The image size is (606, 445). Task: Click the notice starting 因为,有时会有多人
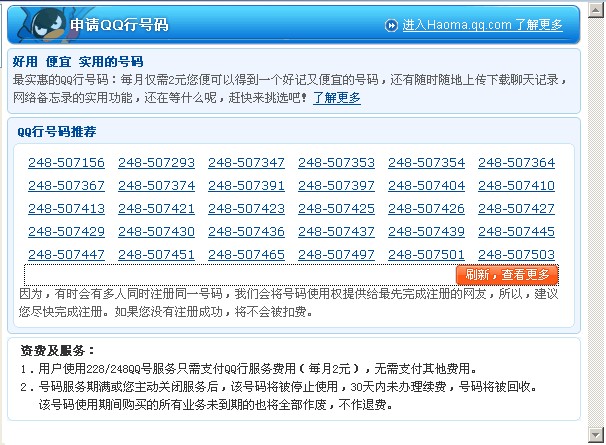coord(289,303)
